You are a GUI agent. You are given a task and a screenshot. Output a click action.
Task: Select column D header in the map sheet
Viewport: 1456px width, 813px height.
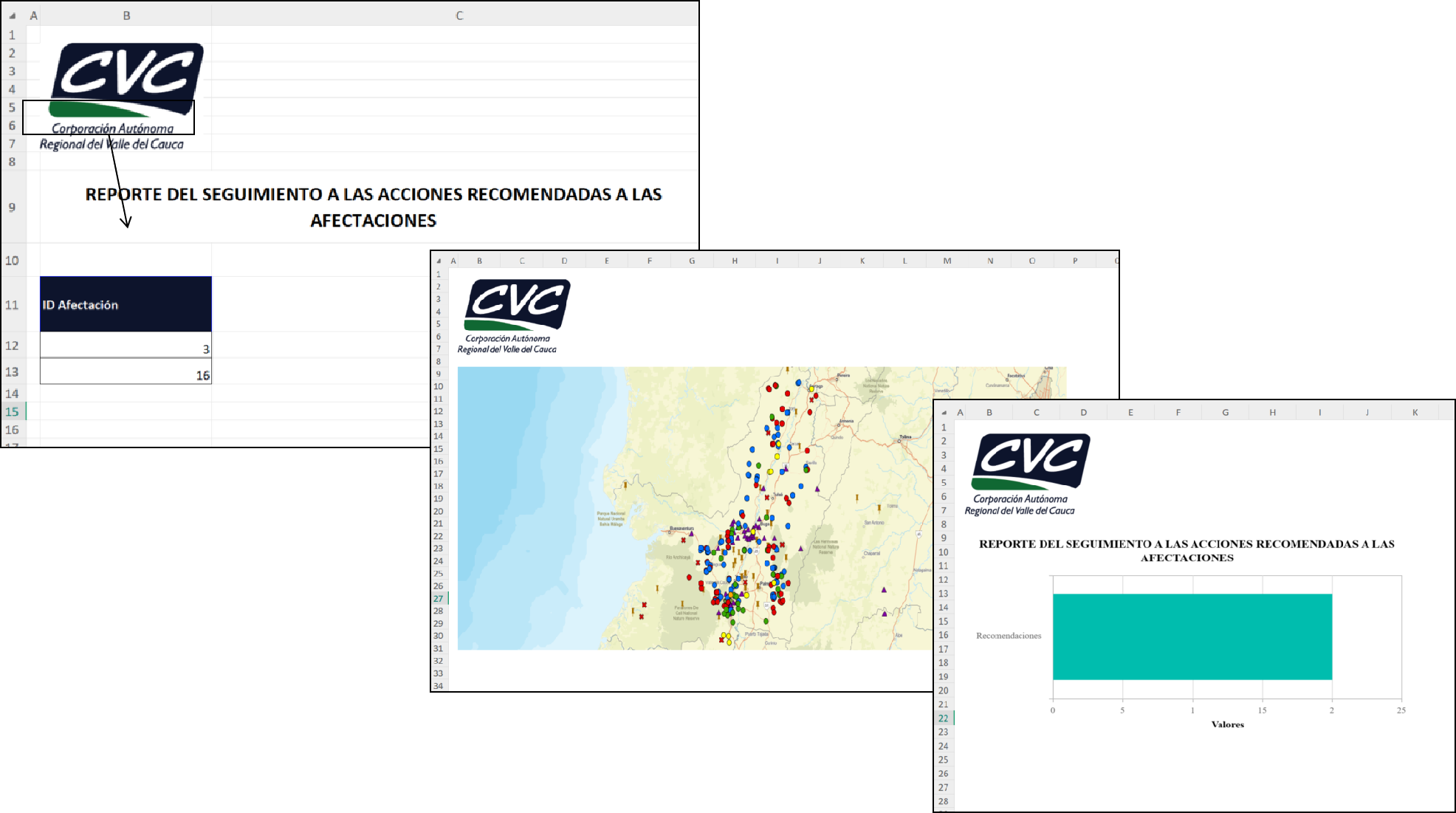point(564,261)
